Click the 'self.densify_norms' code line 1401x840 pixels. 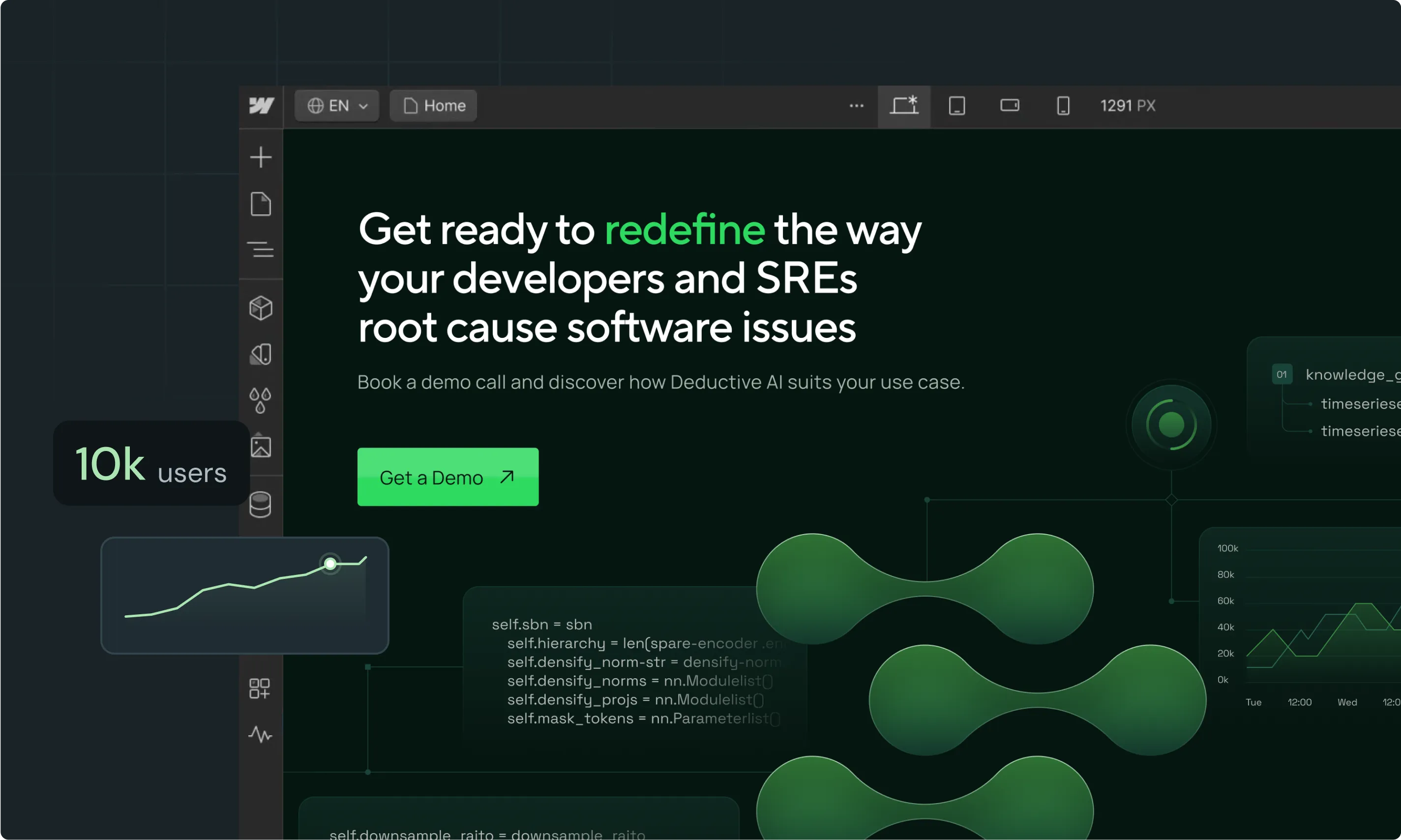(640, 681)
